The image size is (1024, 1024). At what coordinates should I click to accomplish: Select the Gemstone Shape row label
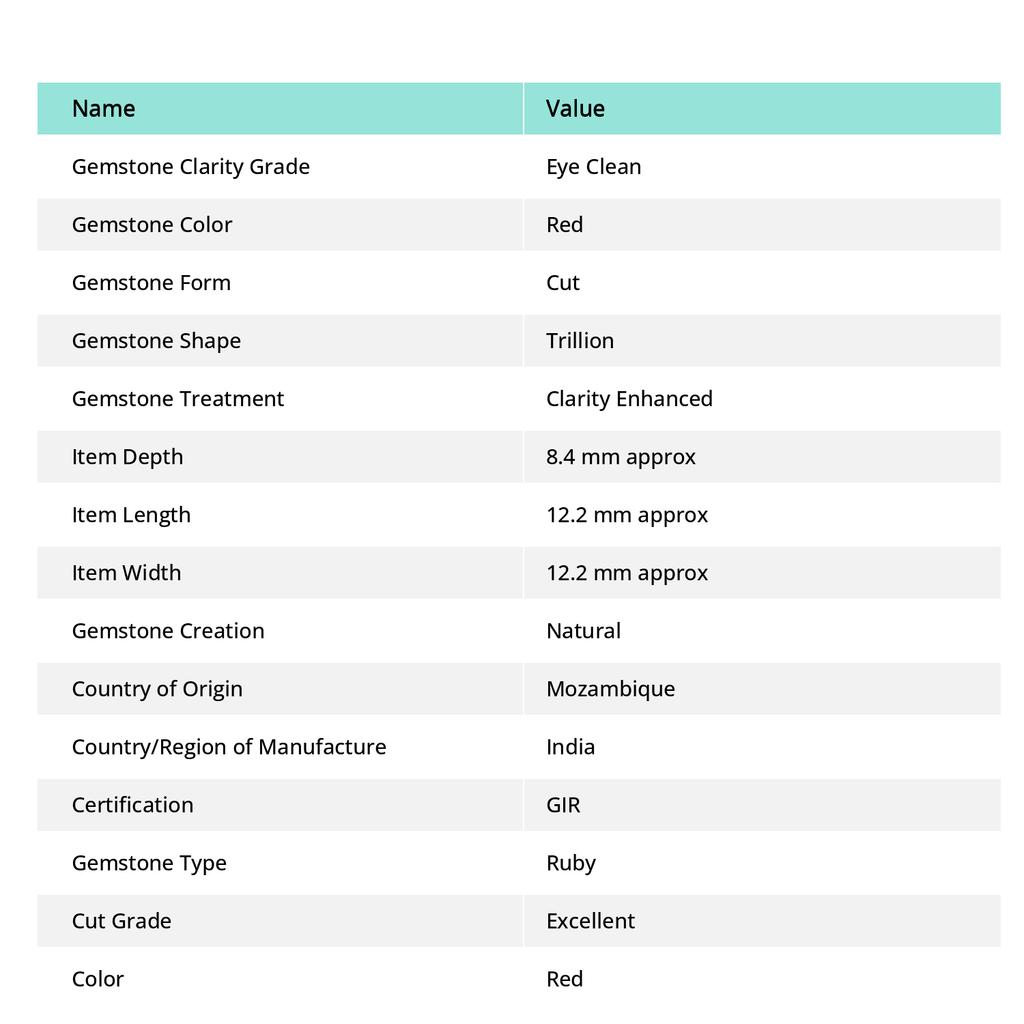pos(156,341)
